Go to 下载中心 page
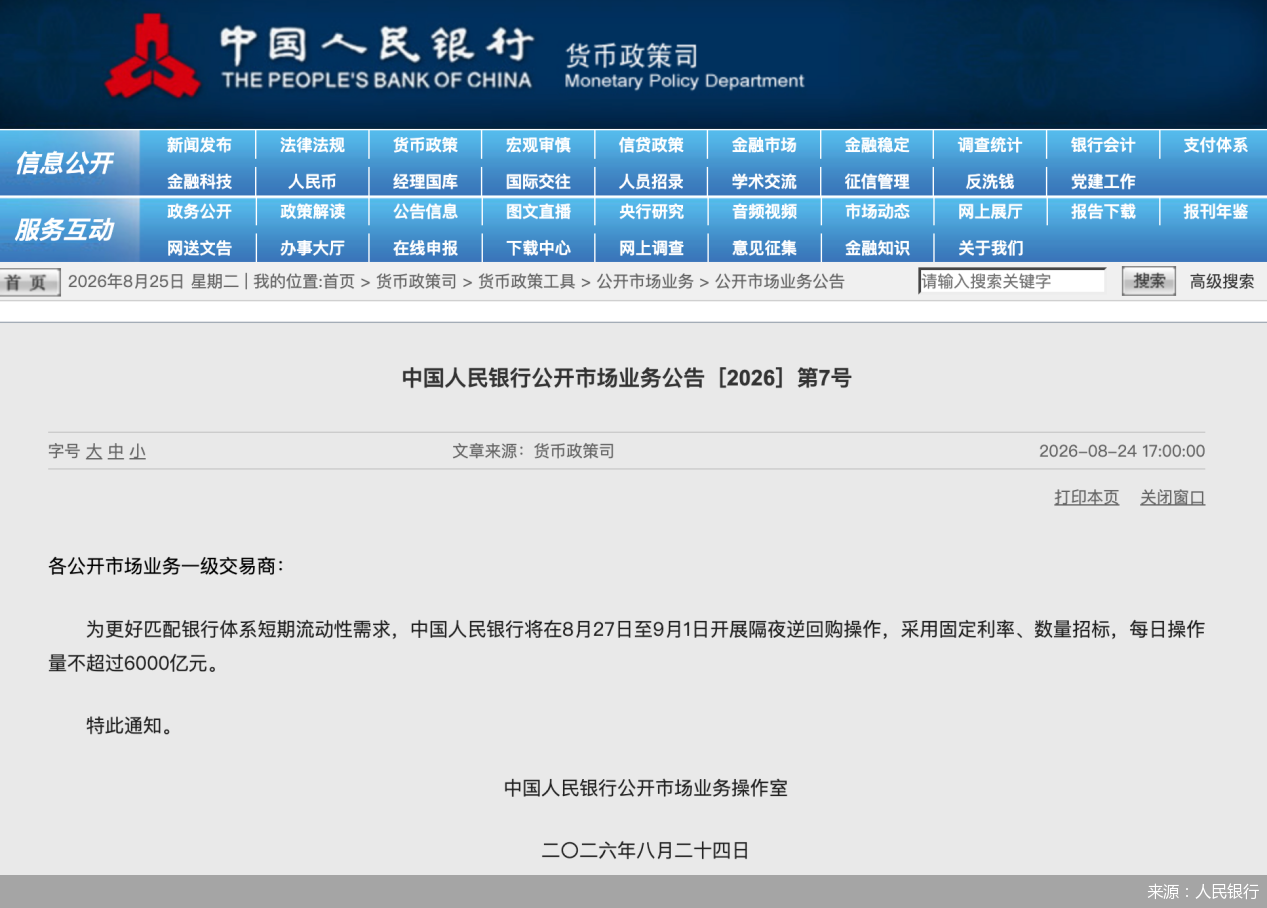 [x=538, y=248]
